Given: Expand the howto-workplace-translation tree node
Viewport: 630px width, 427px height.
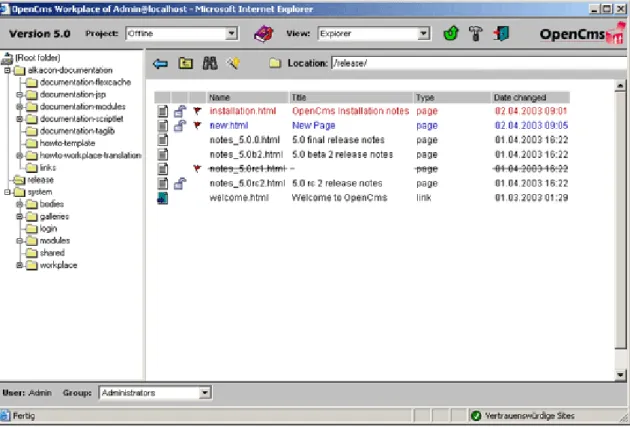Looking at the screenshot, I should click(x=19, y=155).
